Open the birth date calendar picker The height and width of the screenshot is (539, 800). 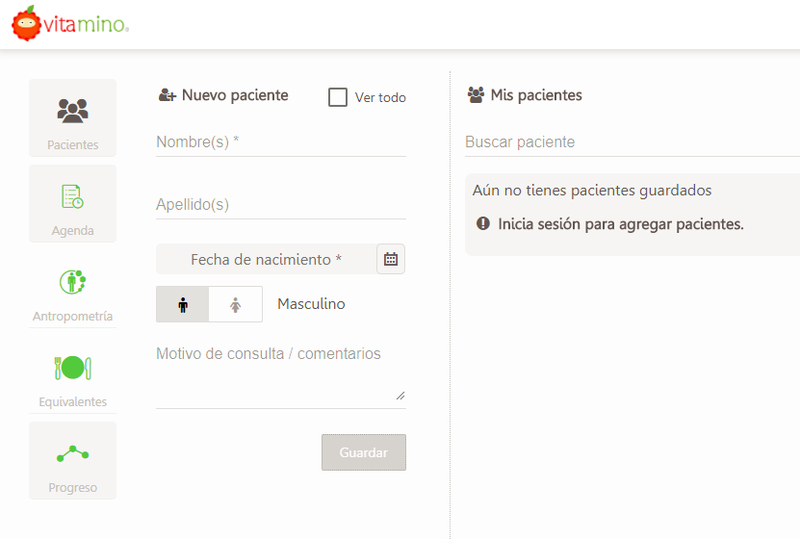tap(391, 259)
